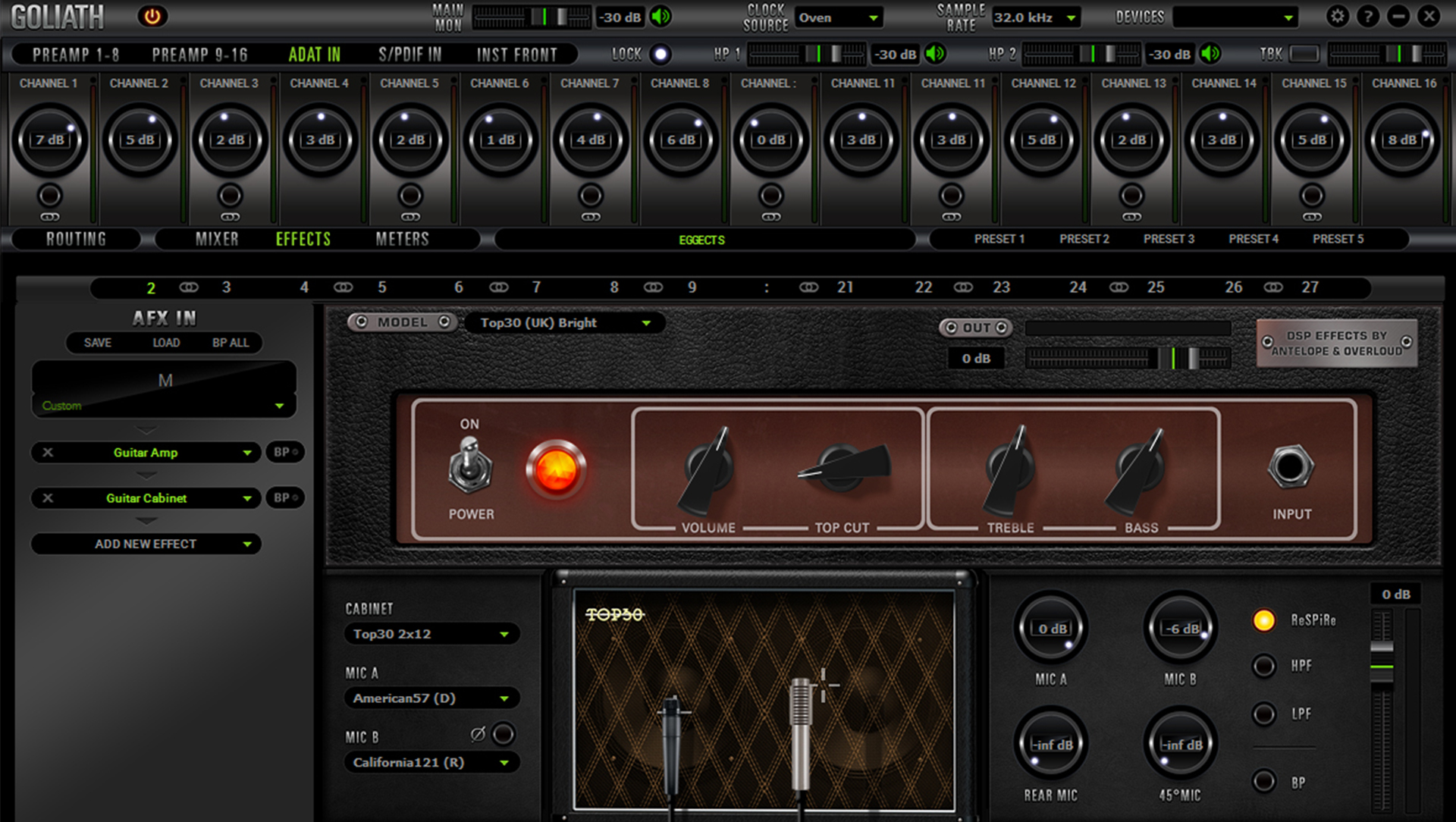Image resolution: width=1456 pixels, height=822 pixels.
Task: Open the settings gear icon
Action: point(1338,16)
